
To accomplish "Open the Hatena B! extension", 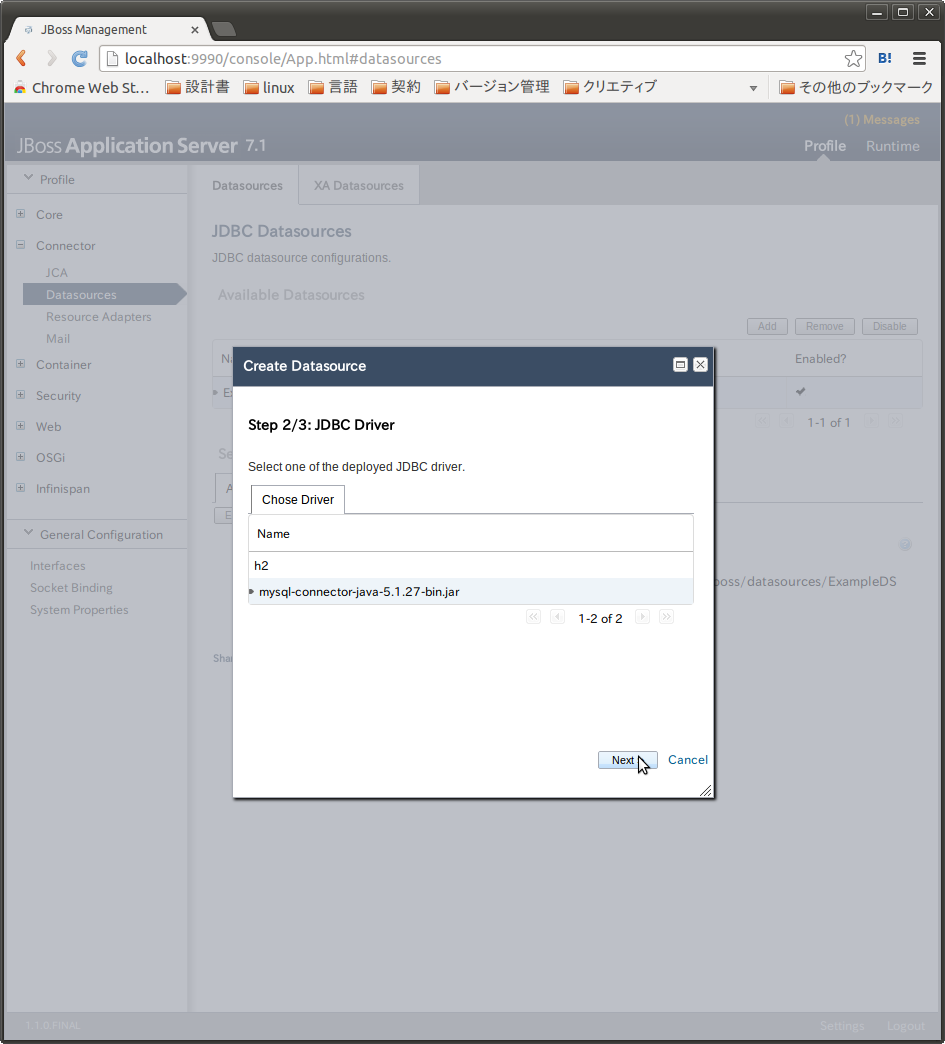I will point(885,59).
